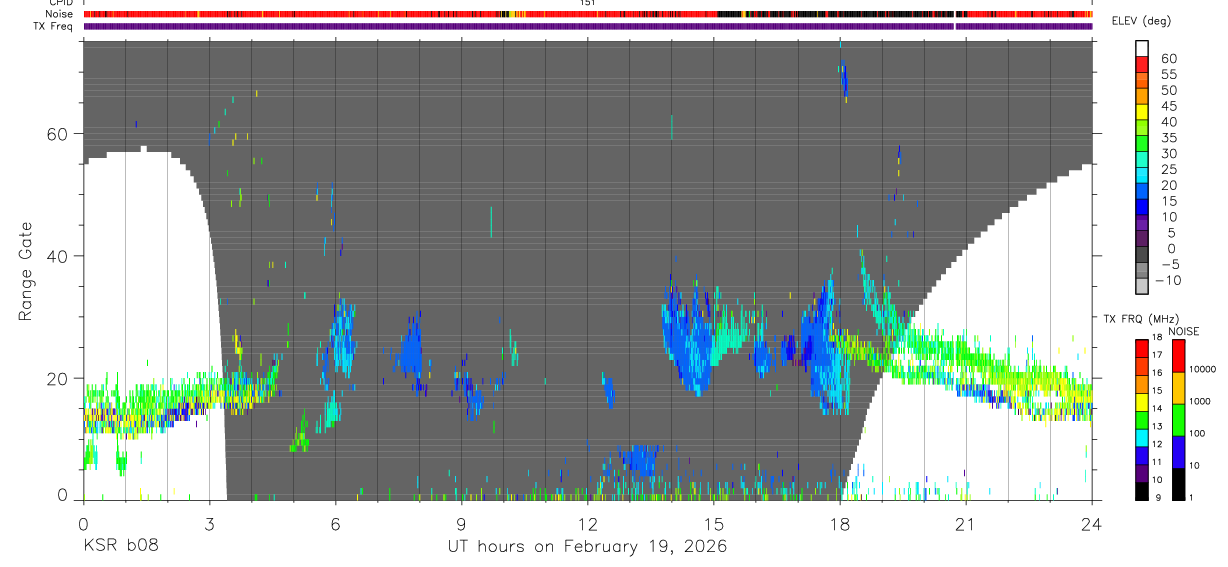Click the x-axis tick label '6'
This screenshot has width=1228, height=567.
tap(335, 523)
